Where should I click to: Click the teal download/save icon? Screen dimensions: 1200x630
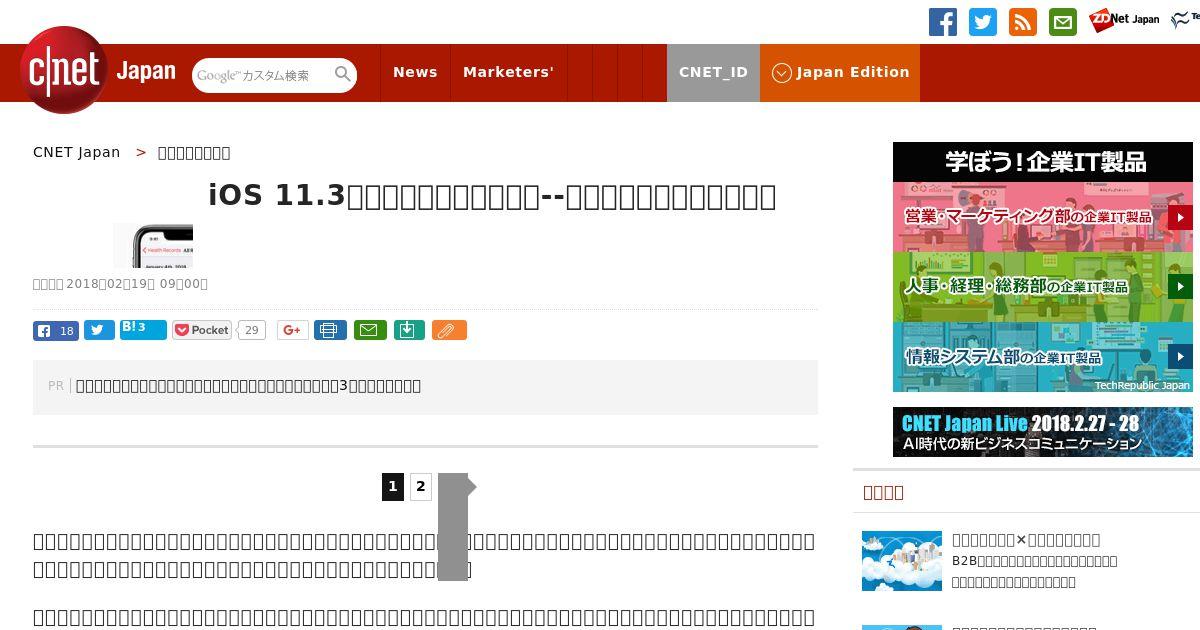pyautogui.click(x=409, y=330)
